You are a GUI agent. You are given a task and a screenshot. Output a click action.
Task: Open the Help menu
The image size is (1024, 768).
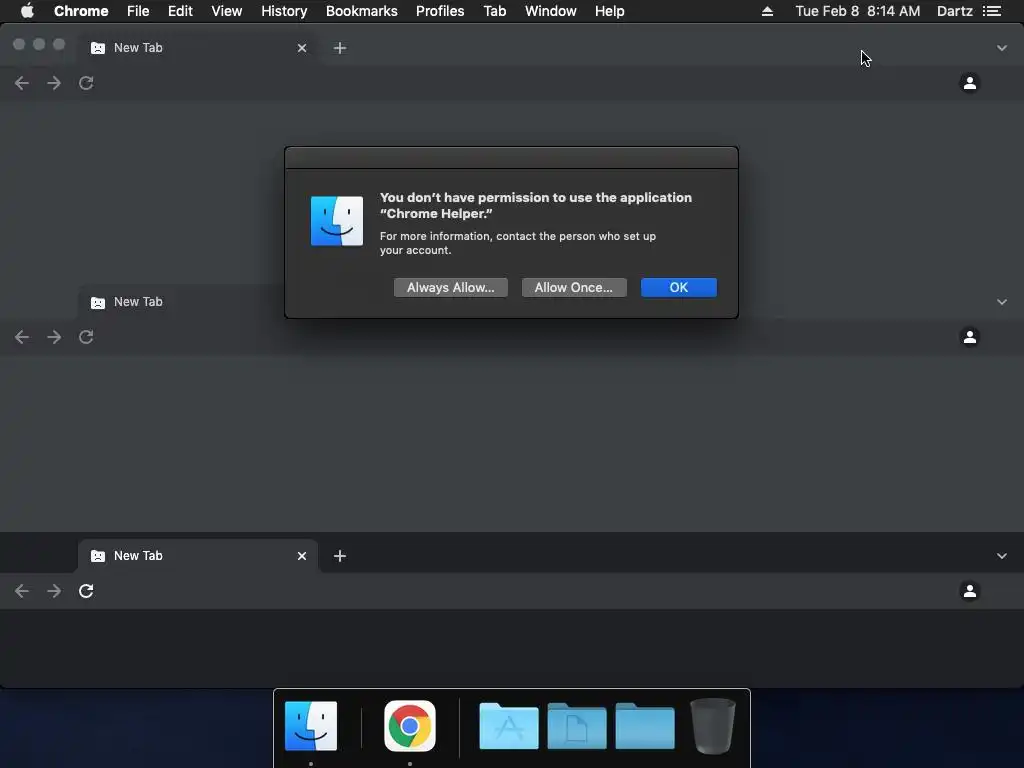coord(609,11)
